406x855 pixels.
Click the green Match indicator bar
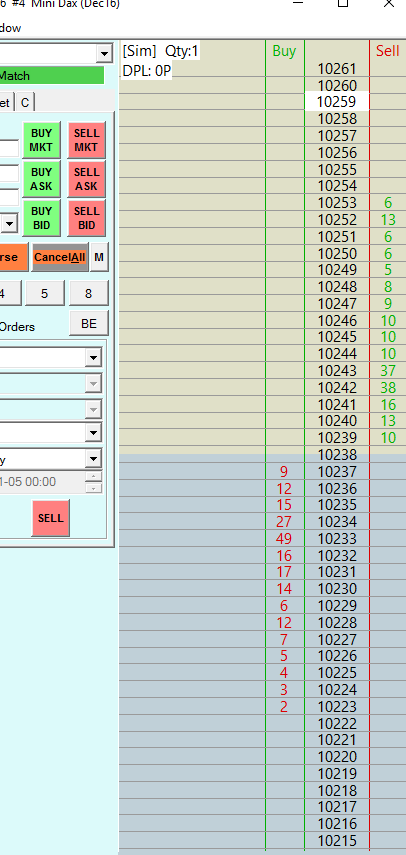point(52,76)
